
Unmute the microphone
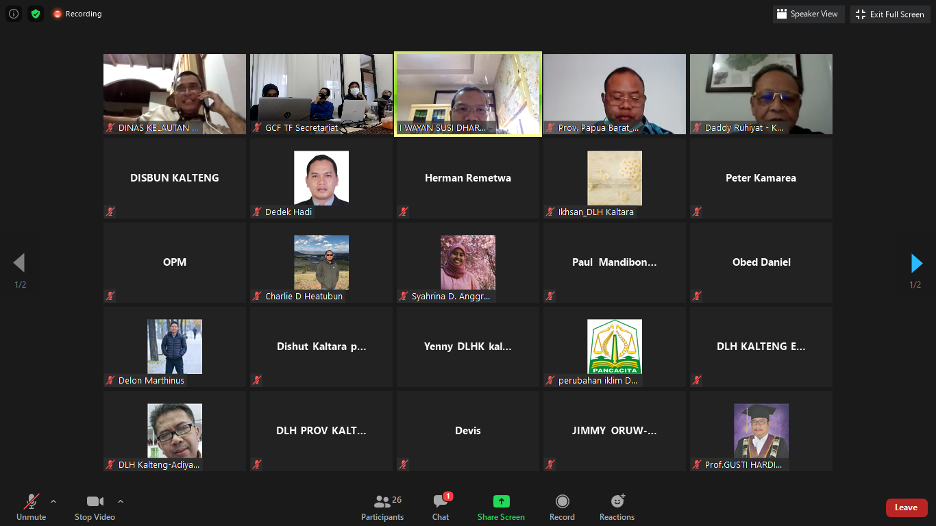click(x=31, y=506)
